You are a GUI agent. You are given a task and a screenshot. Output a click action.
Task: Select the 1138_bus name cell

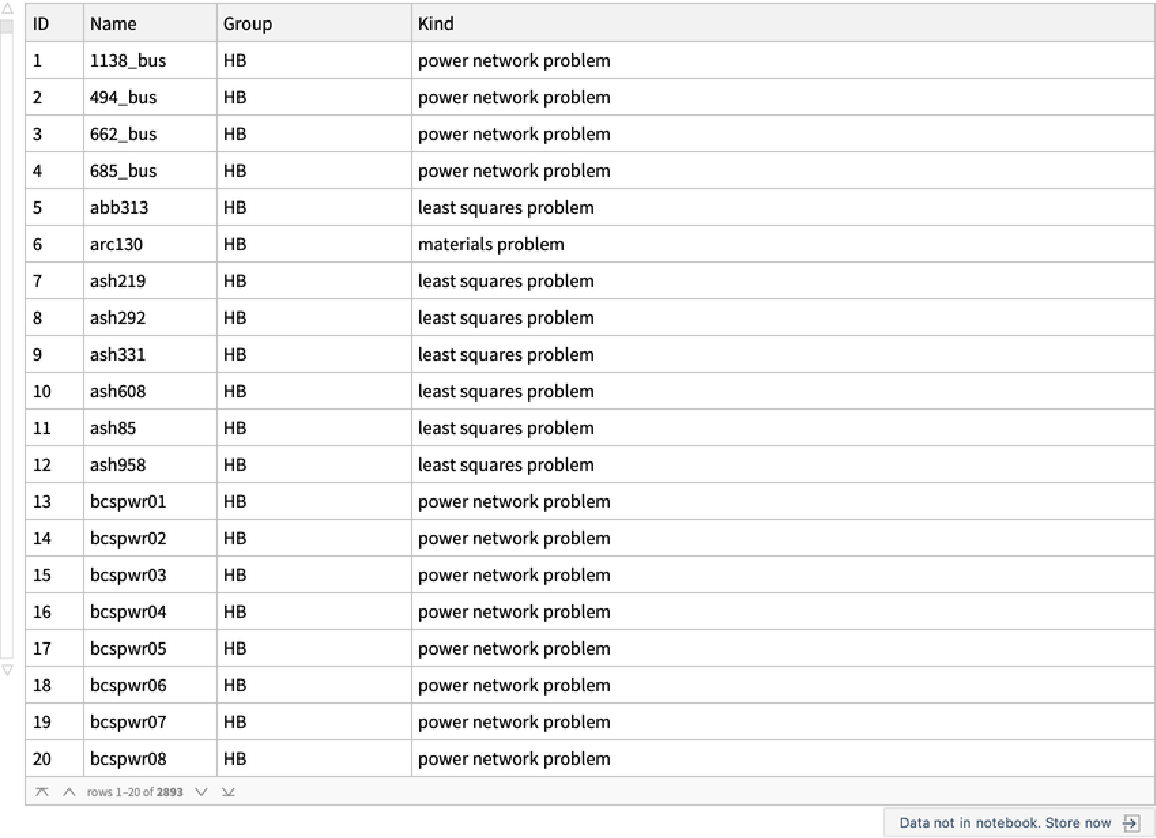(x=128, y=61)
